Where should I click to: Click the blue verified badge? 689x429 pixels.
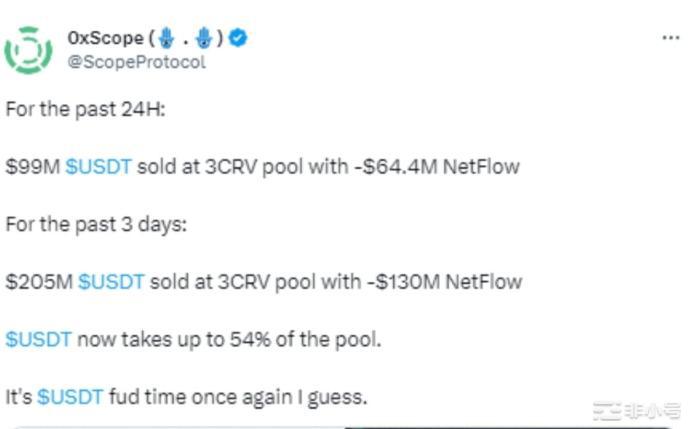238,38
